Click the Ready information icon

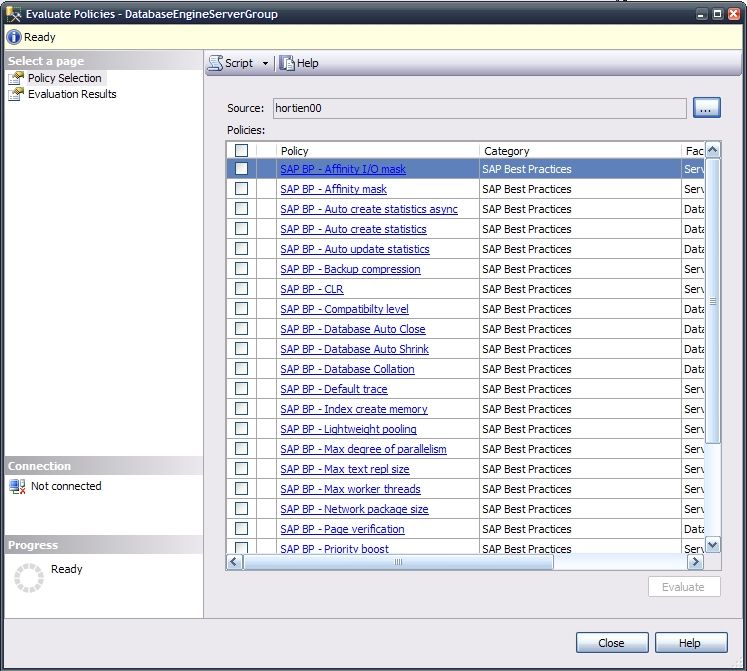pyautogui.click(x=13, y=37)
